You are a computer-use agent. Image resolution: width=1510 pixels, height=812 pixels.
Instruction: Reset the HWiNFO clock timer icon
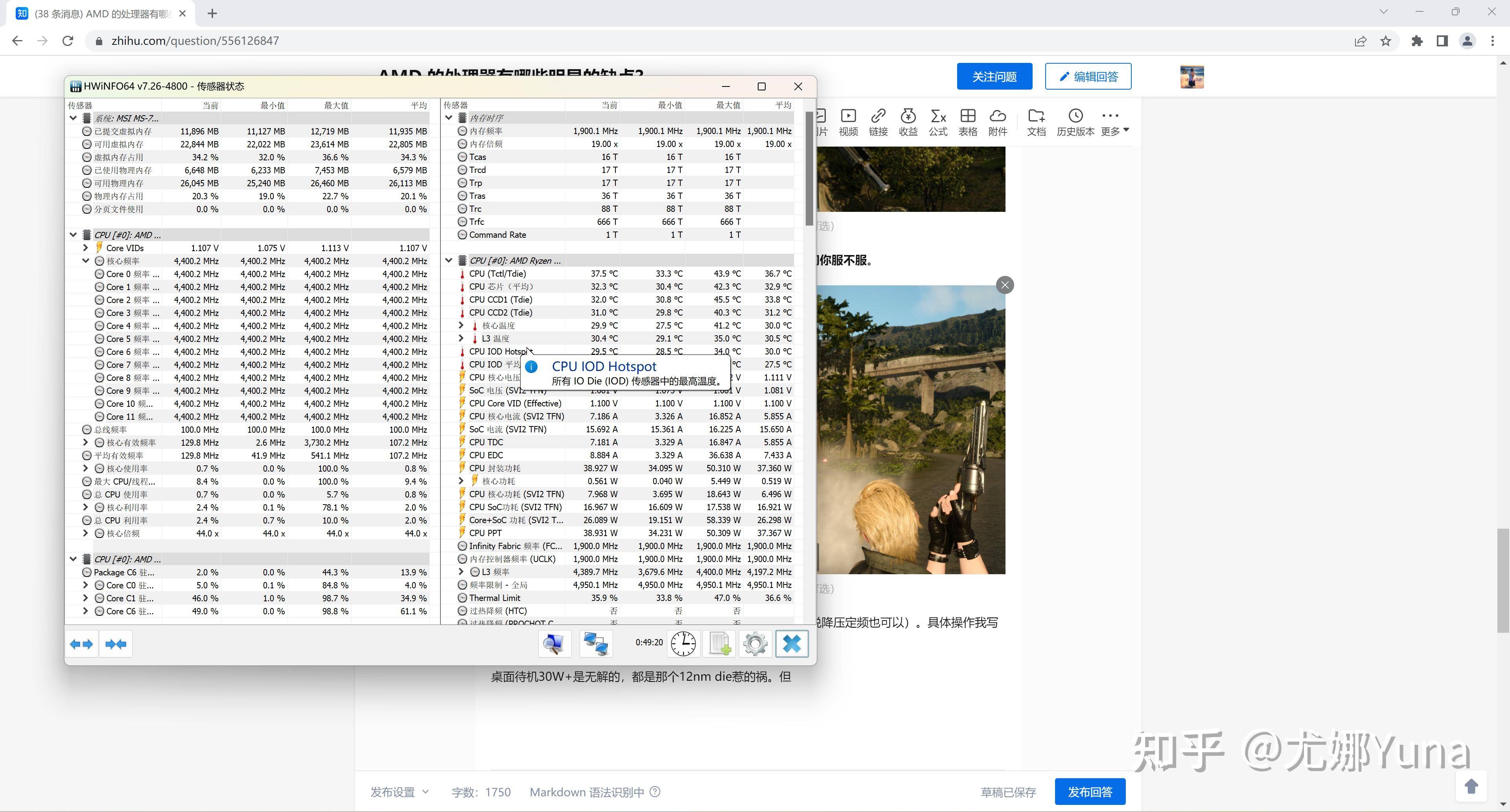click(683, 644)
